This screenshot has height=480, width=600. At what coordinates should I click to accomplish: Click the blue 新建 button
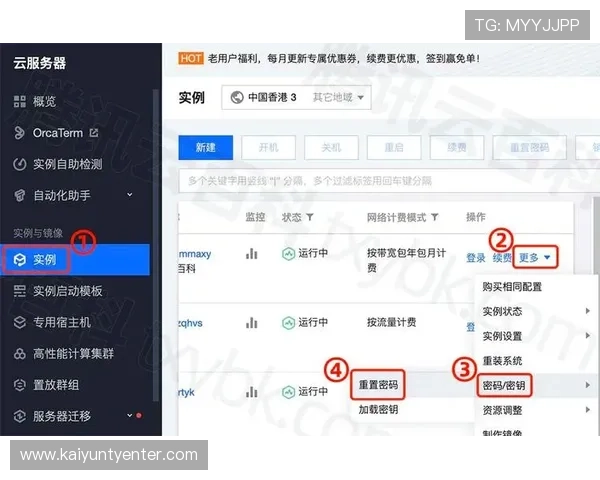click(x=205, y=147)
